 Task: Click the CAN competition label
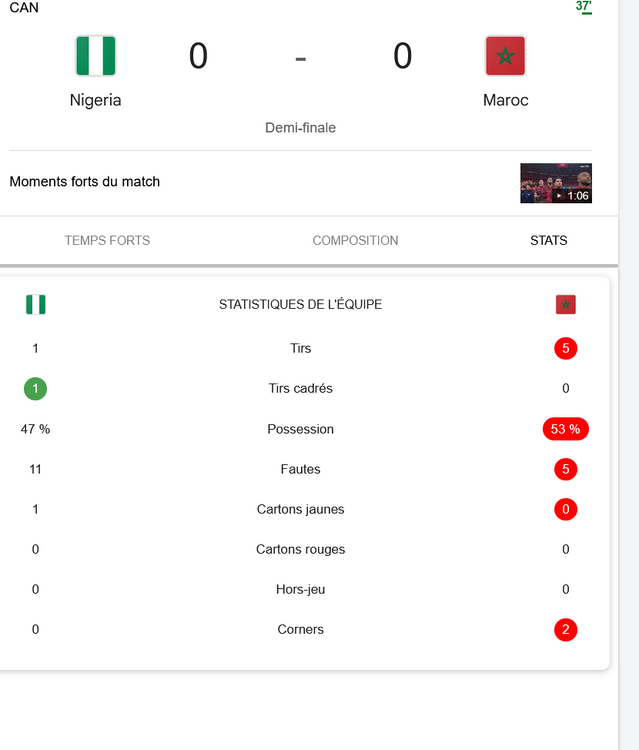click(24, 8)
